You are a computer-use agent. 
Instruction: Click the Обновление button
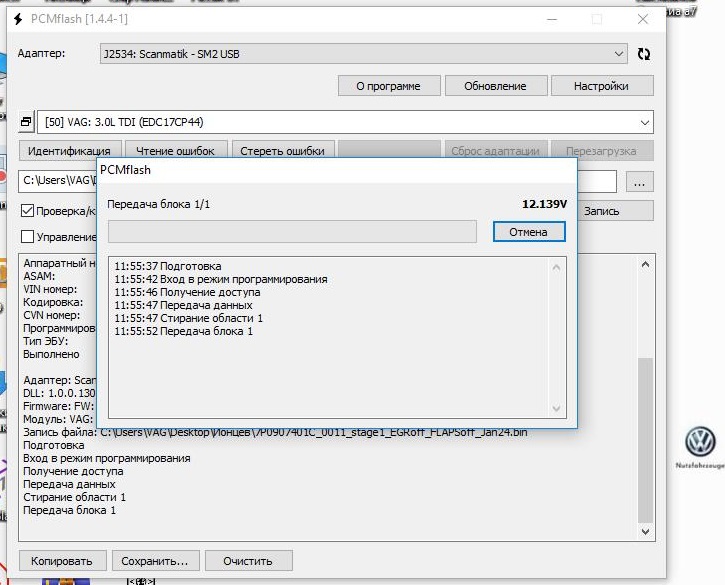496,86
